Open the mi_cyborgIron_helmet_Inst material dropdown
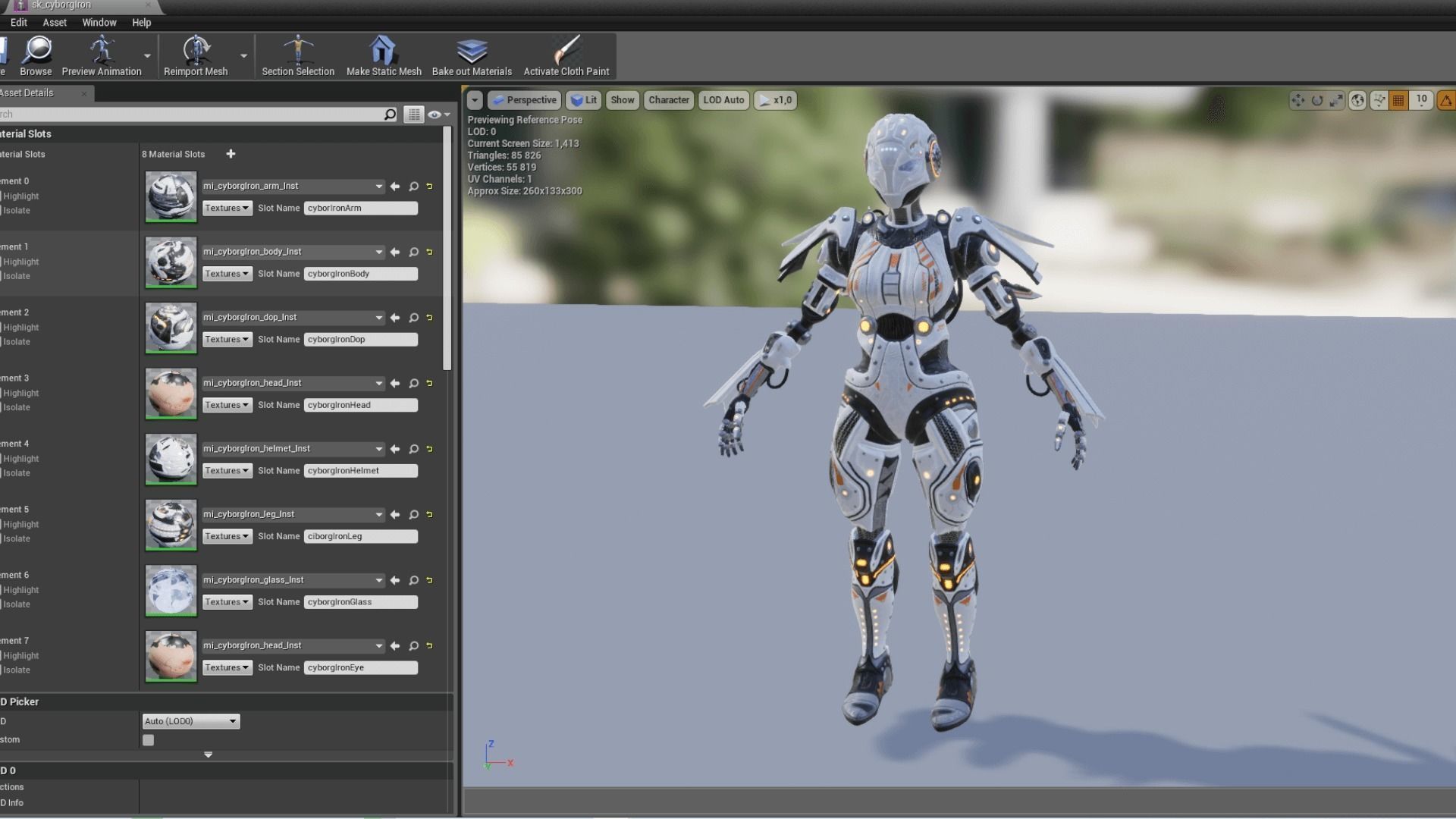The image size is (1456, 819). coord(293,449)
